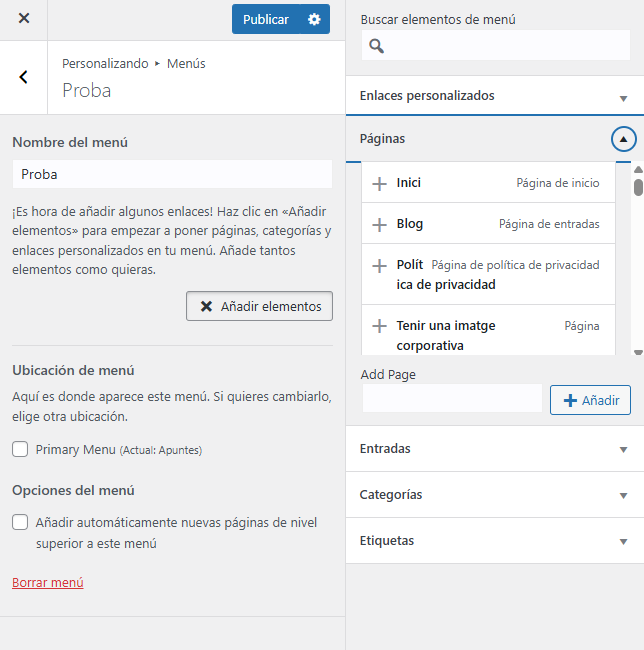Close the Customizer with the X icon
Viewport: 644px width, 650px height.
(24, 19)
